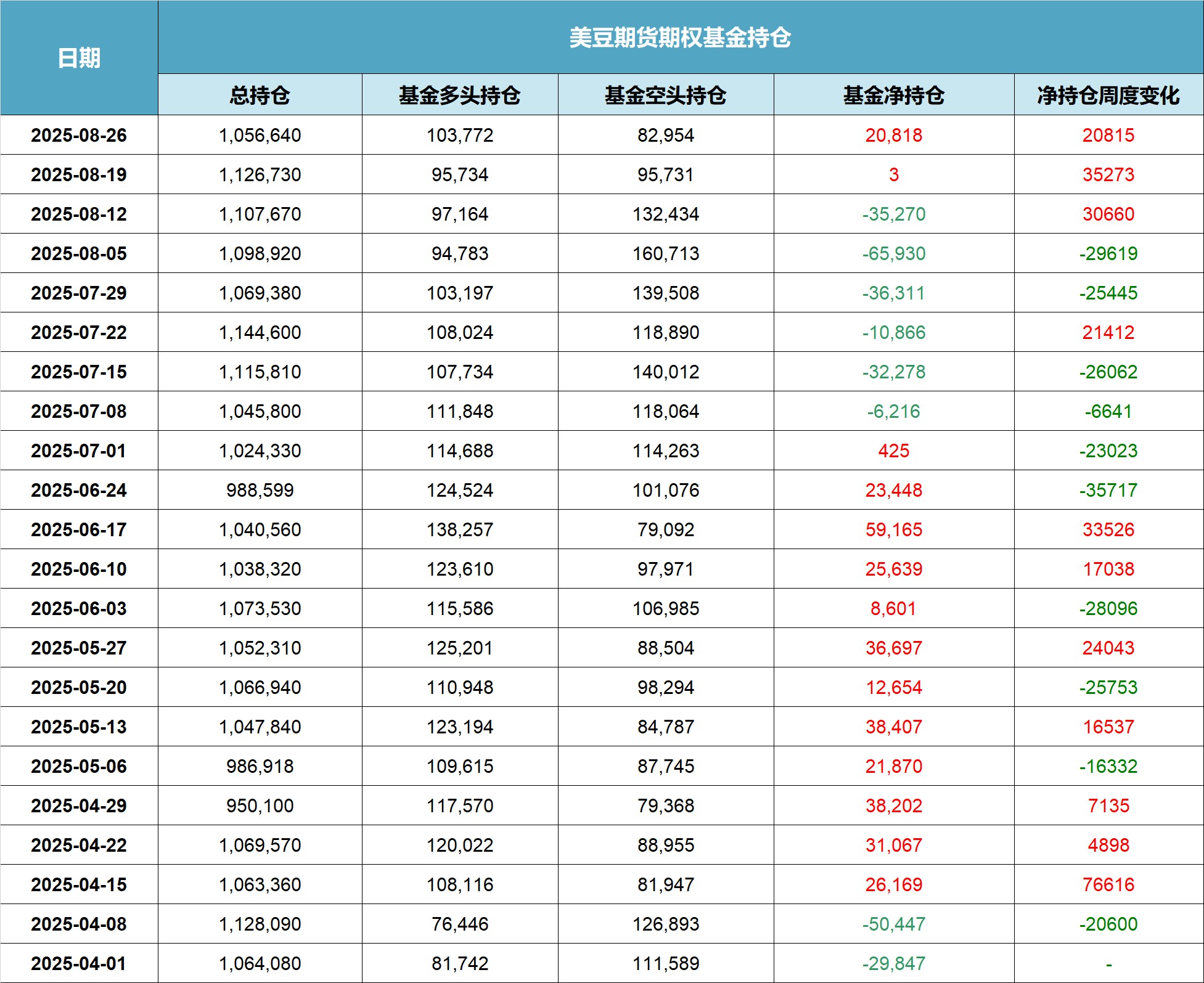Select weekly change value 76616
Image resolution: width=1204 pixels, height=983 pixels.
click(1108, 884)
